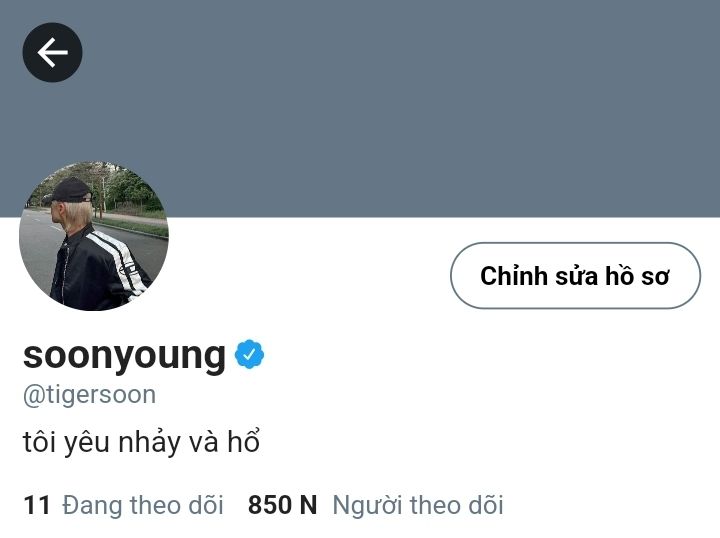Click the @tigersoon handle

pyautogui.click(x=90, y=395)
